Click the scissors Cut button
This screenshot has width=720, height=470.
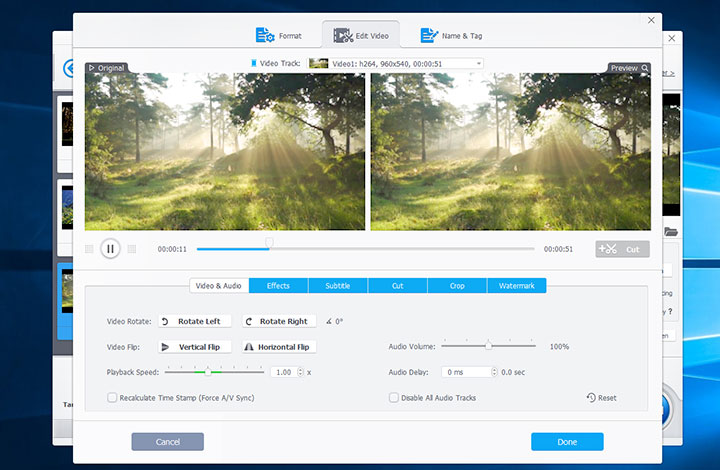coord(621,249)
